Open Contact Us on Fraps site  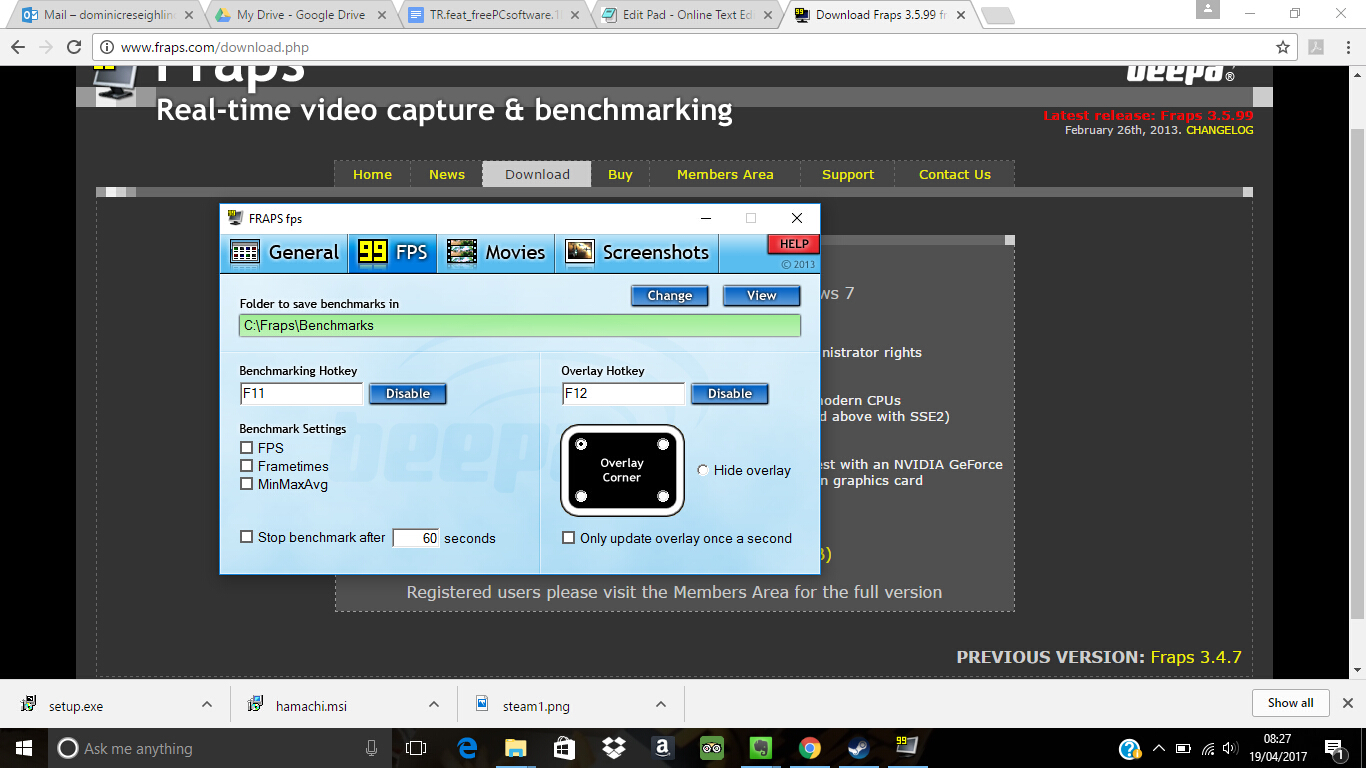coord(955,174)
